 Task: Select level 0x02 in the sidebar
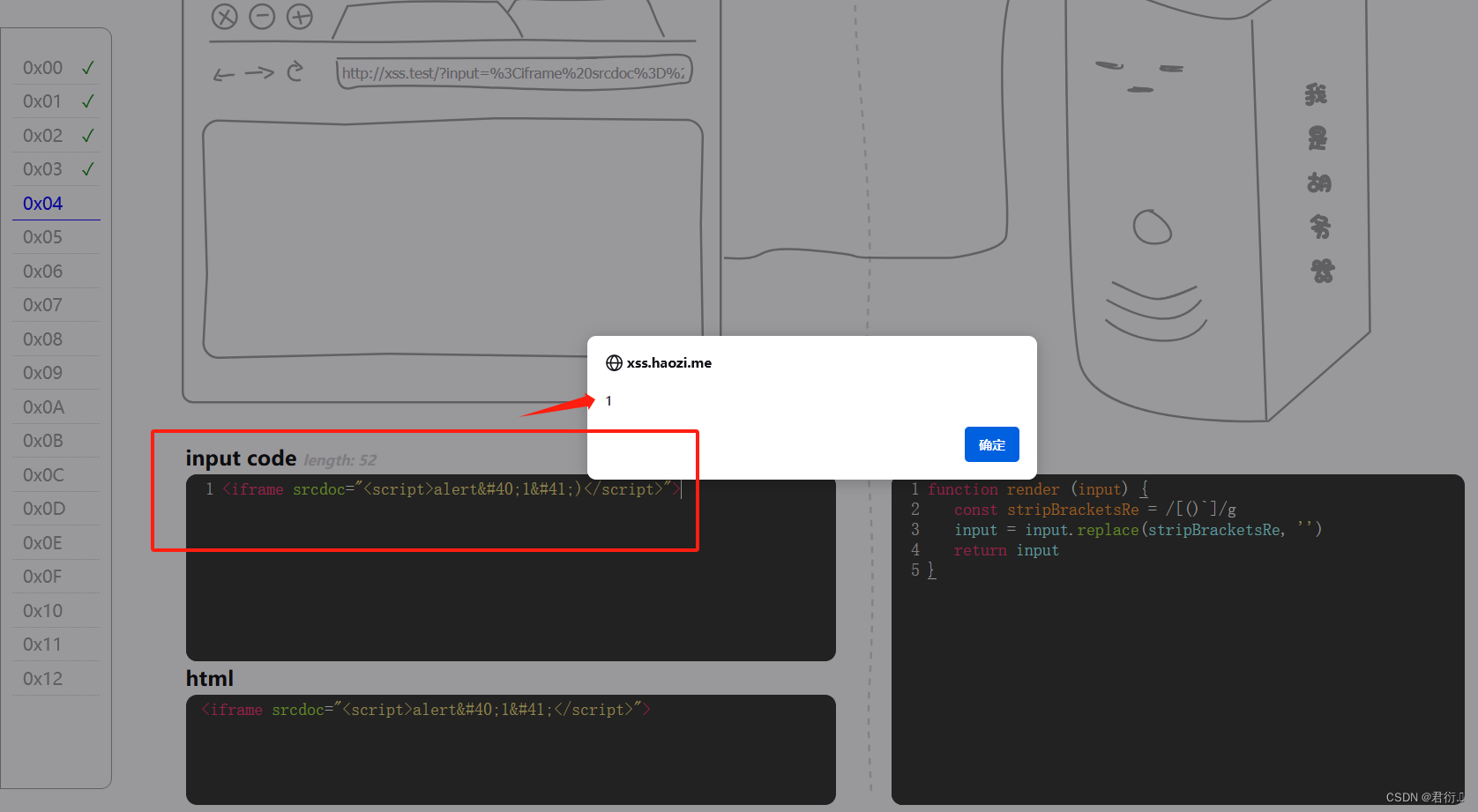[x=42, y=136]
